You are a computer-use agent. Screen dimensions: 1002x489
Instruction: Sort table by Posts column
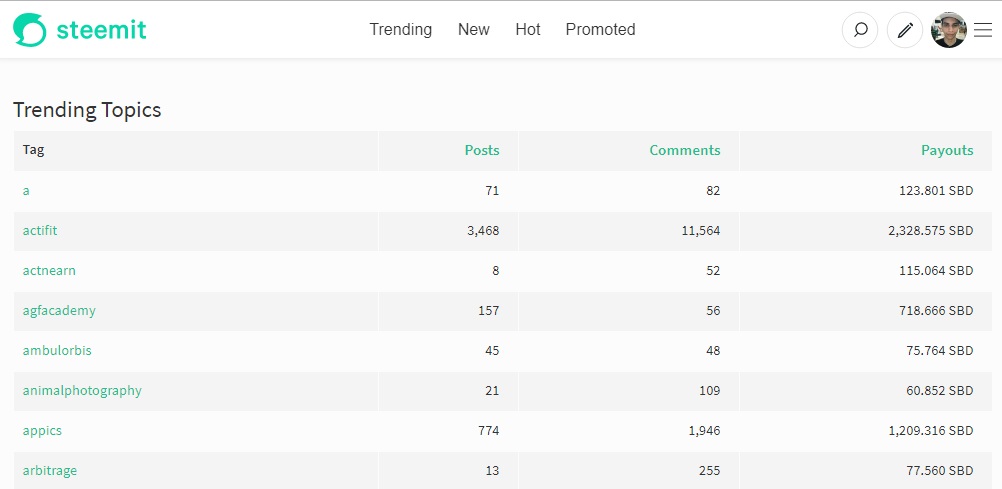click(x=482, y=150)
